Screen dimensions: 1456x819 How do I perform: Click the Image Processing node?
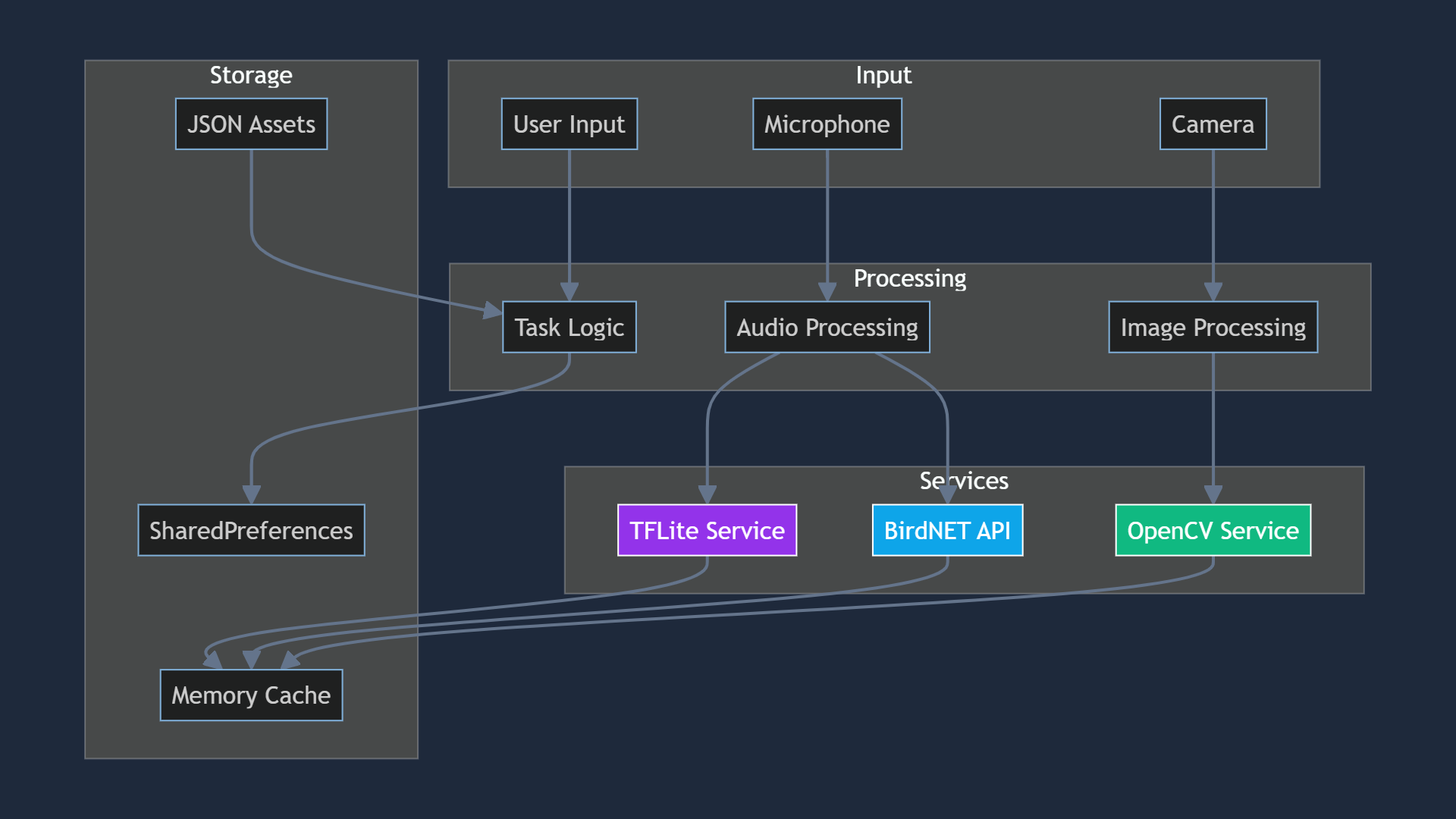[x=1213, y=328]
